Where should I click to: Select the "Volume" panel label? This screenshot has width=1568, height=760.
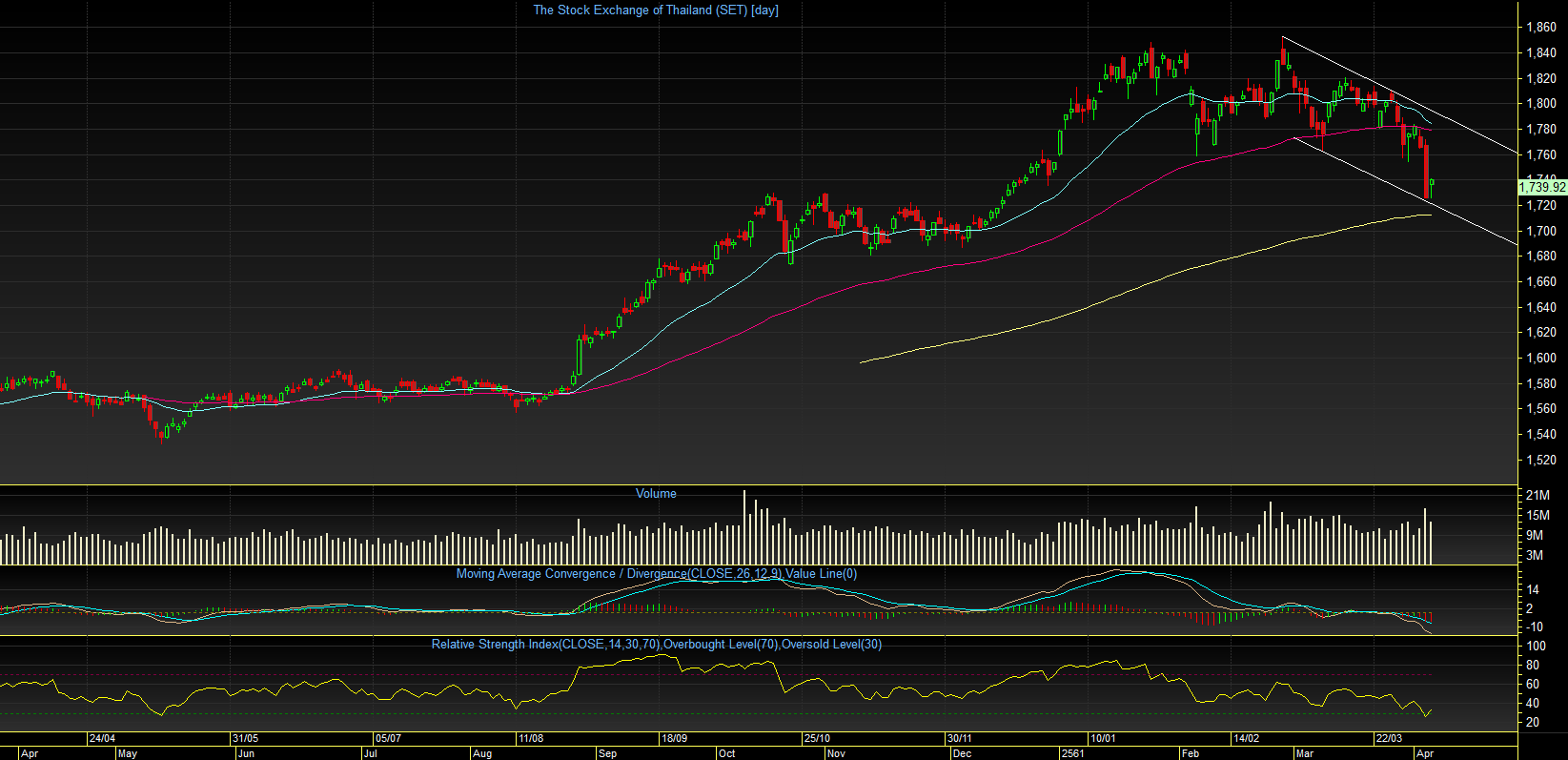coord(656,493)
